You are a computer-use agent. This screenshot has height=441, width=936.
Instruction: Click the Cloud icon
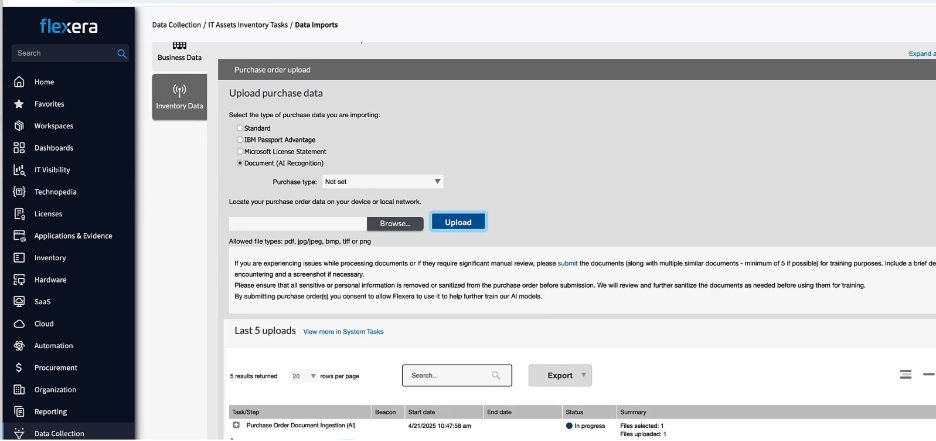[x=19, y=324]
